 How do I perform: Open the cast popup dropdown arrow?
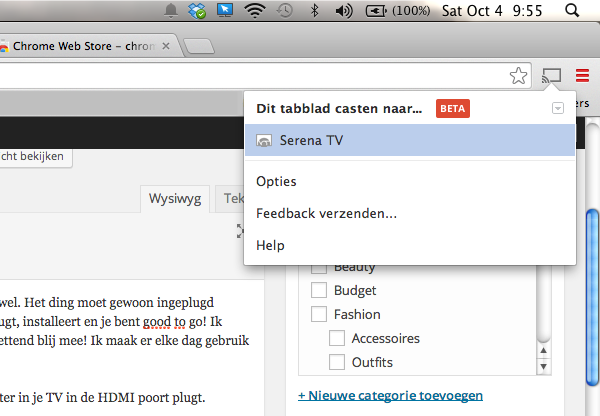(558, 108)
